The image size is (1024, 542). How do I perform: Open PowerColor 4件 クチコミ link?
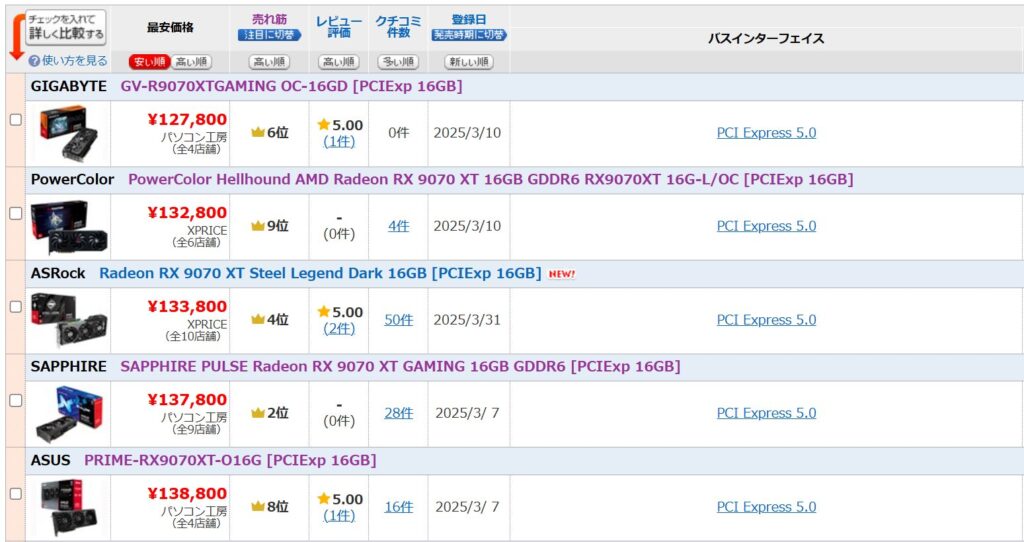tap(398, 226)
